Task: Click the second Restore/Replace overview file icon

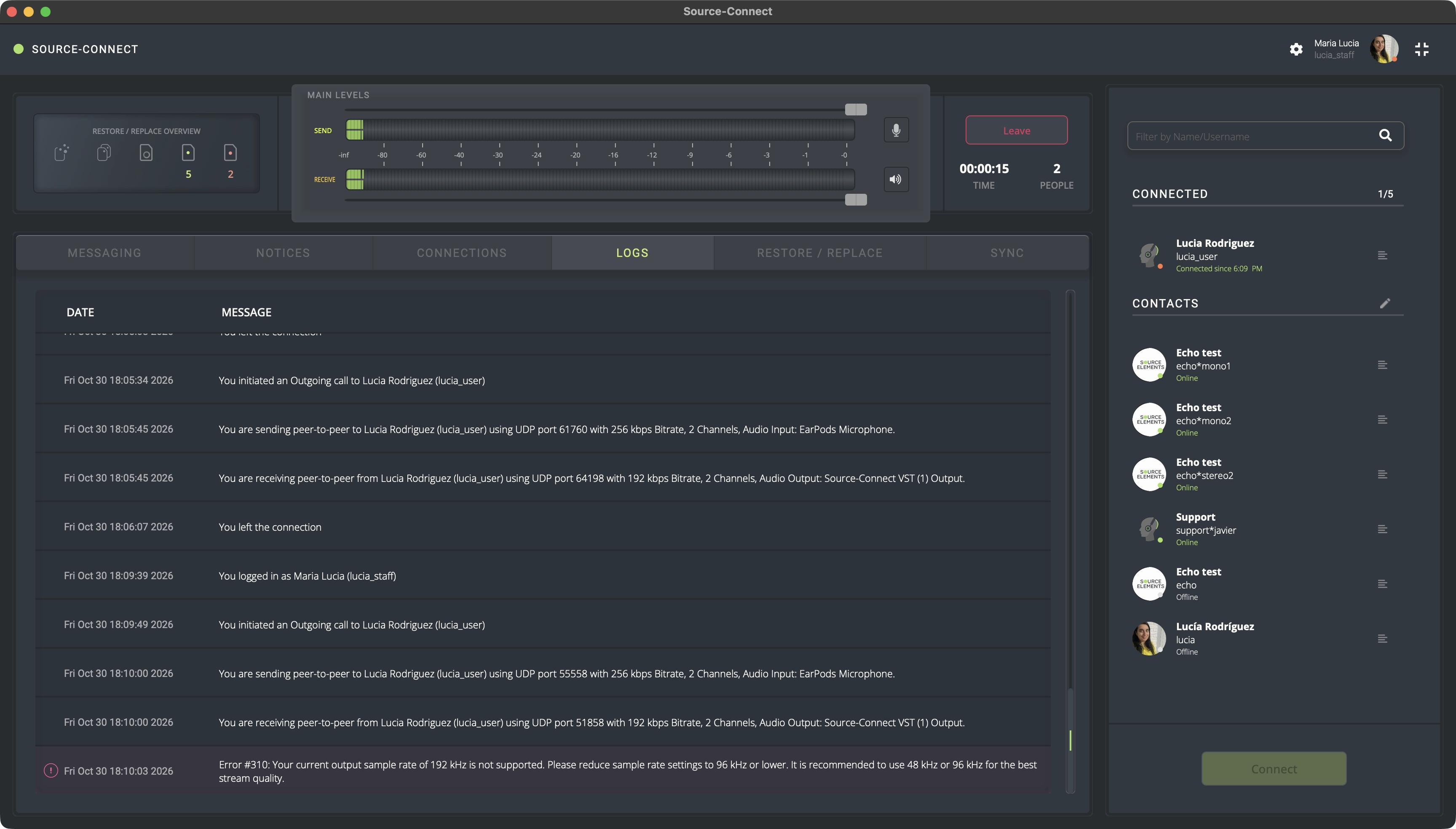Action: pos(104,152)
